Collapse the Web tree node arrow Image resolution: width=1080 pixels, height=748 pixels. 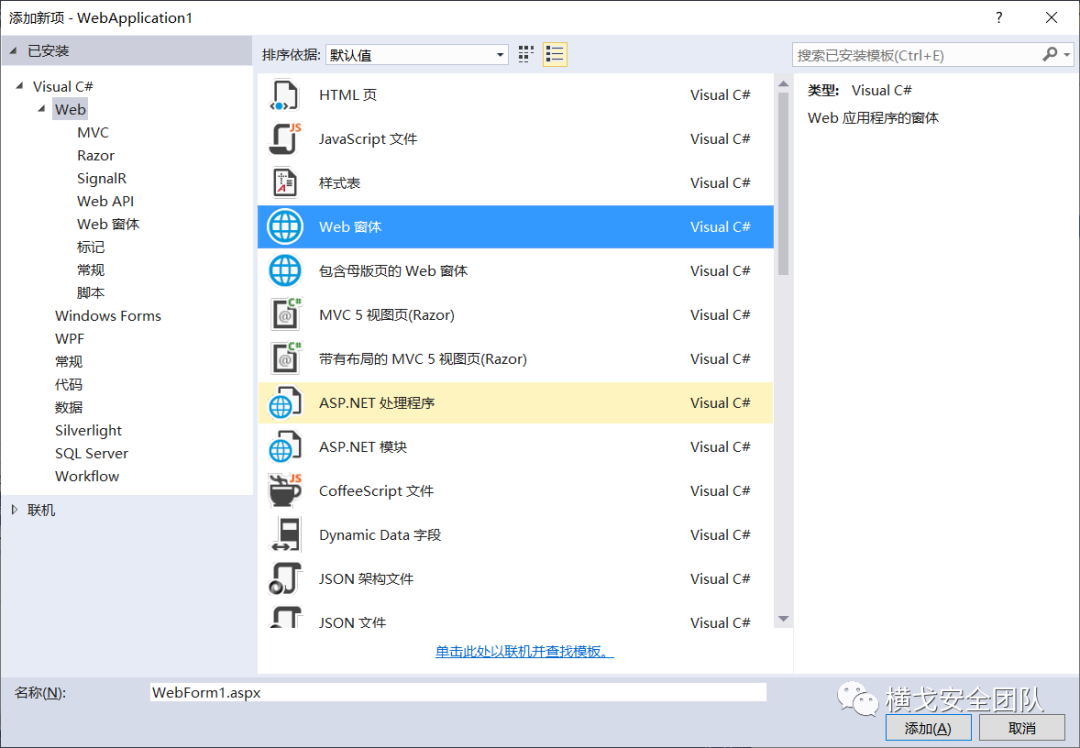click(41, 109)
